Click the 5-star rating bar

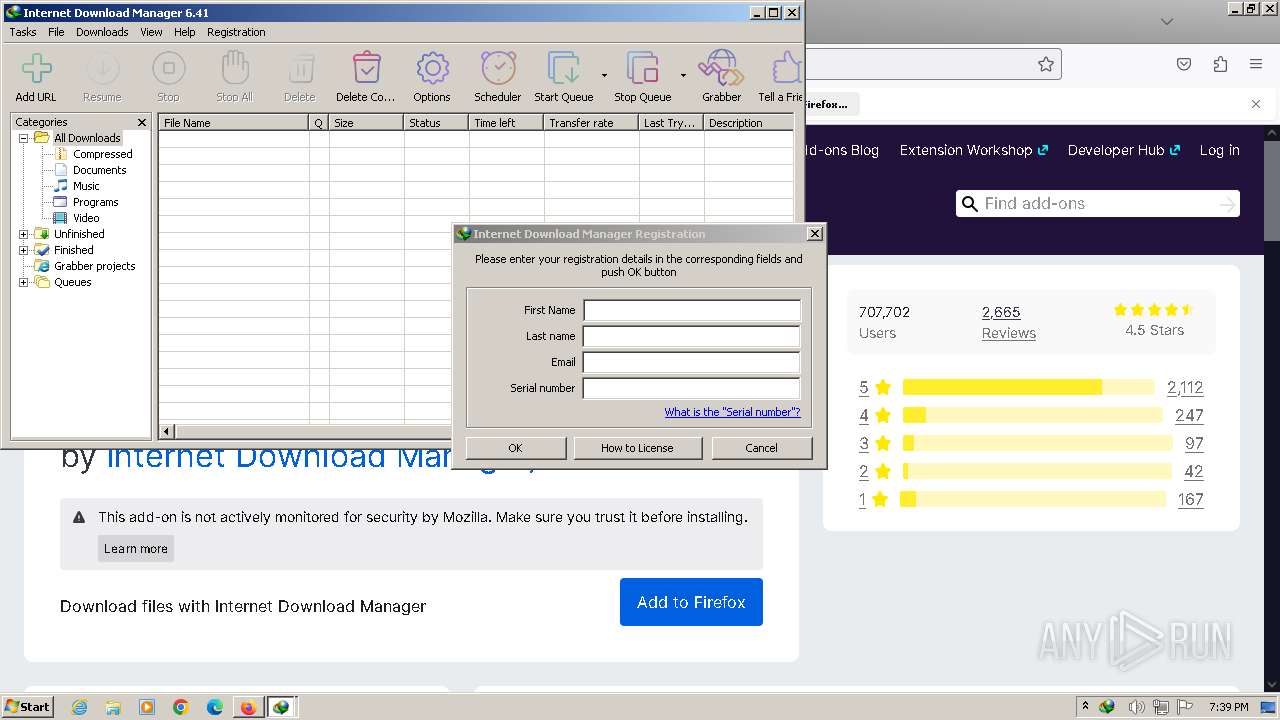pos(1028,387)
